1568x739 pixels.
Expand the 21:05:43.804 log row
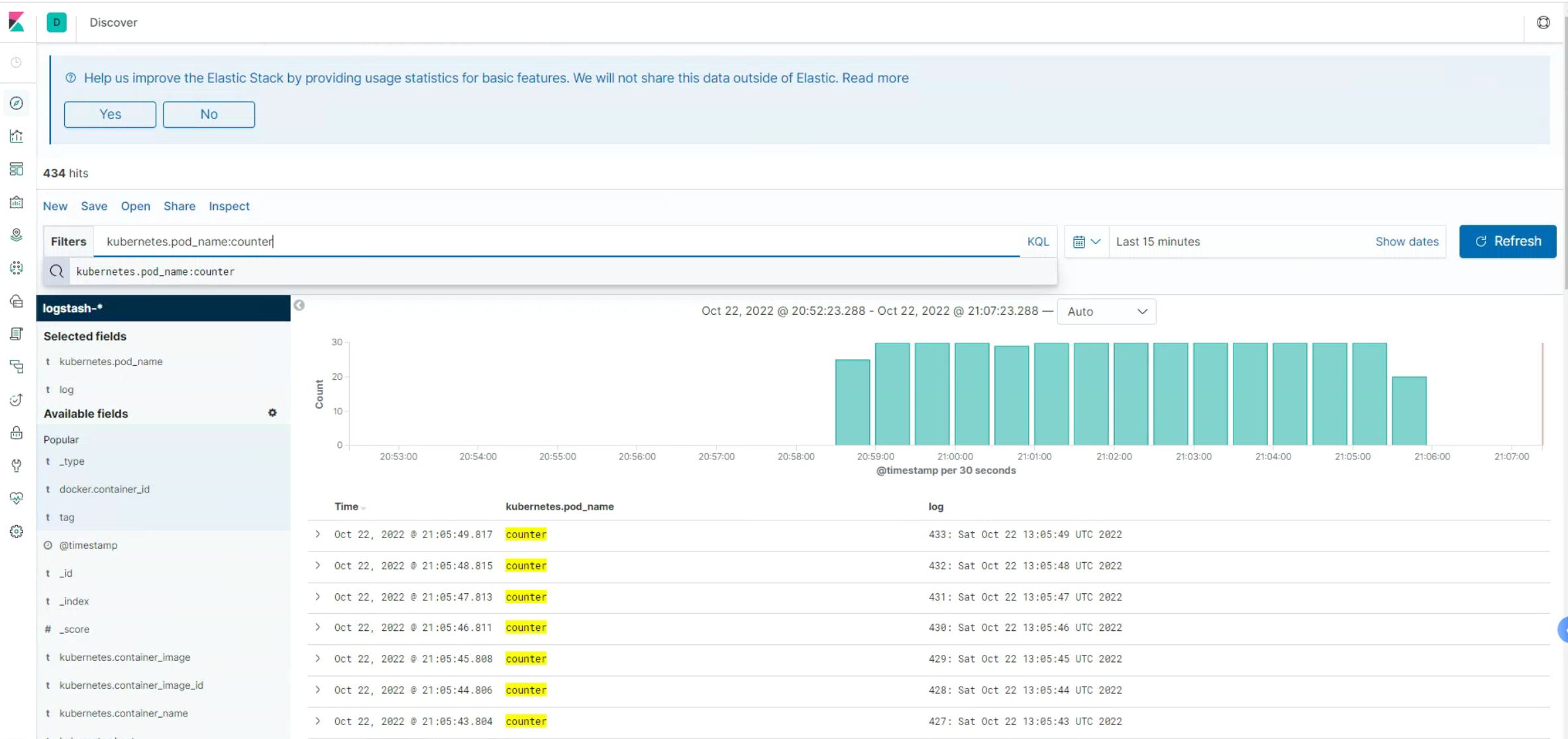(x=318, y=720)
